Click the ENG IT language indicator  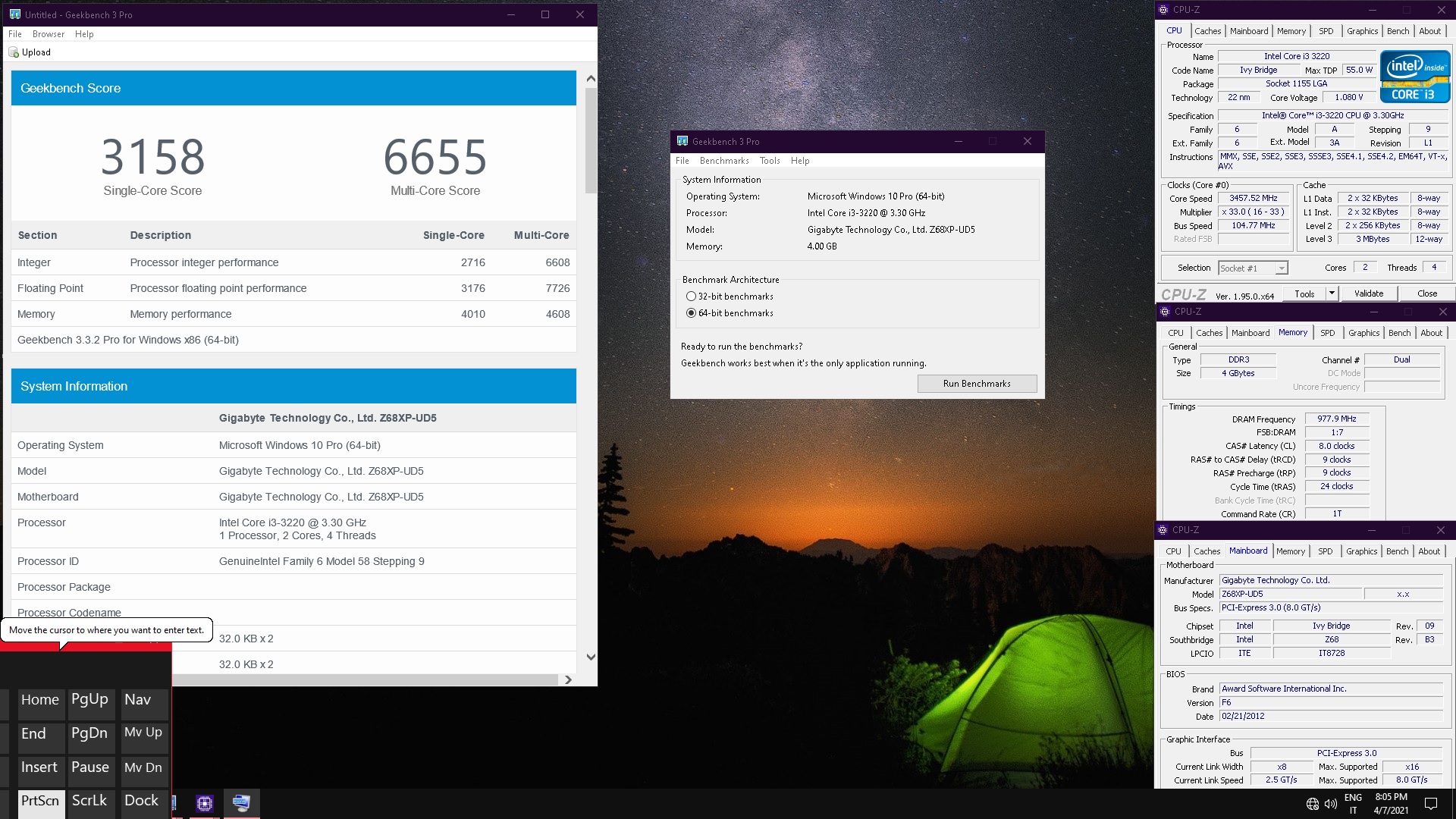tap(1353, 804)
